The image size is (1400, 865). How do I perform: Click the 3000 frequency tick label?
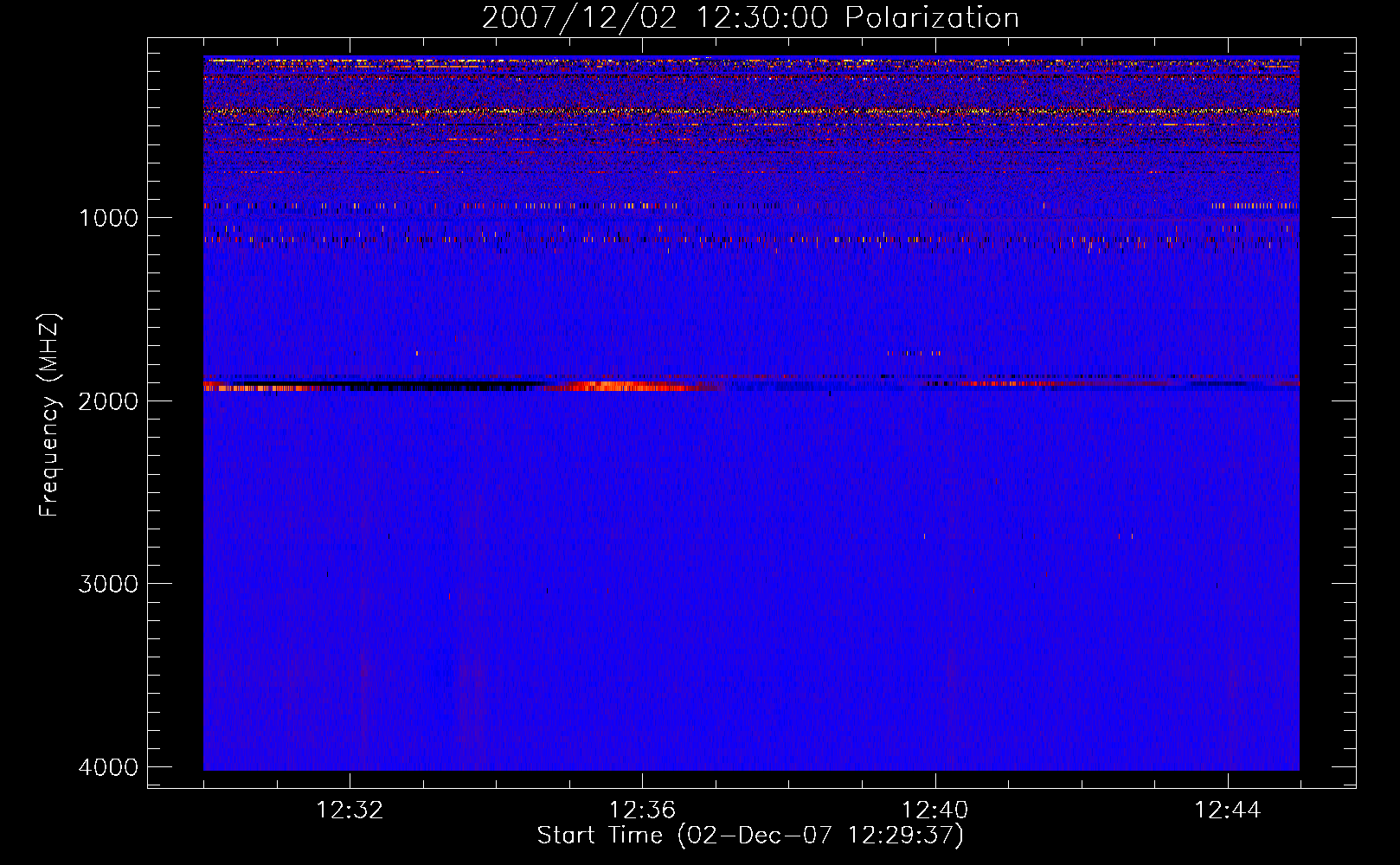[108, 584]
